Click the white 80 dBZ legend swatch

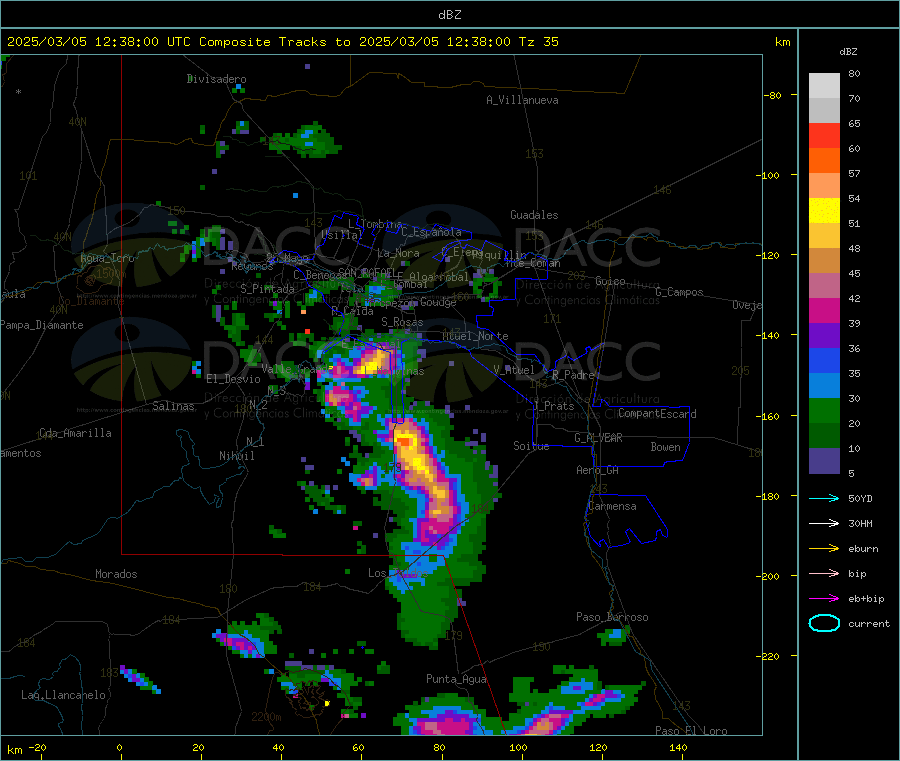(824, 86)
